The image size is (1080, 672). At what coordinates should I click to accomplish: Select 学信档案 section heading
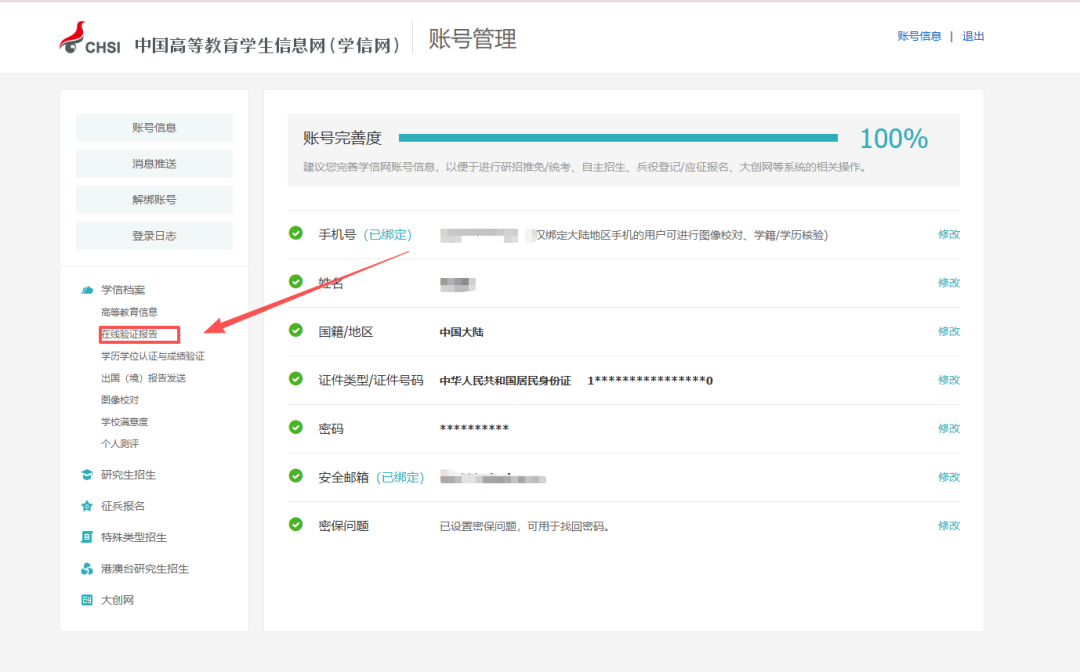pyautogui.click(x=123, y=290)
